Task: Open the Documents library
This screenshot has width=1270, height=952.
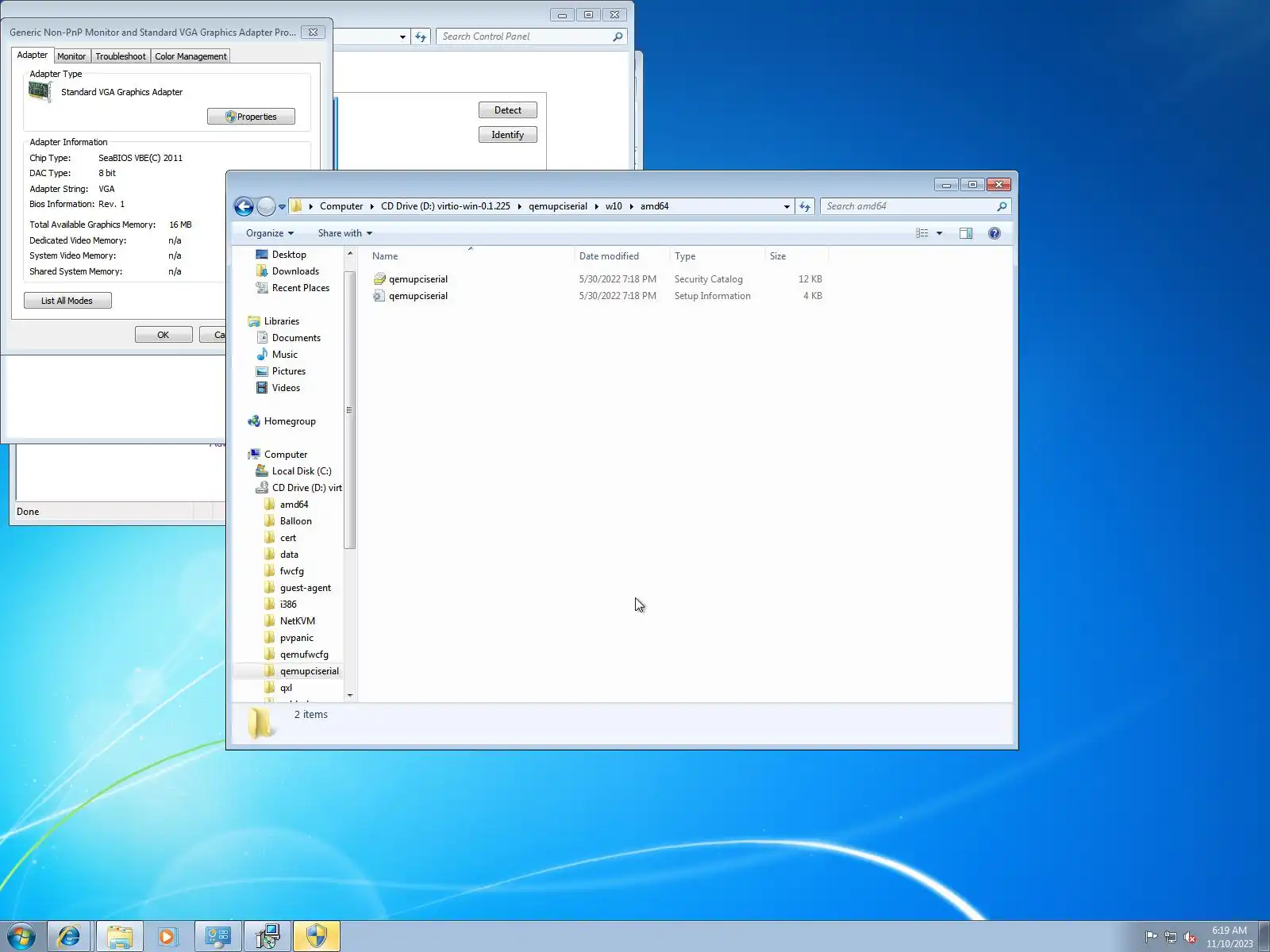Action: click(288, 338)
